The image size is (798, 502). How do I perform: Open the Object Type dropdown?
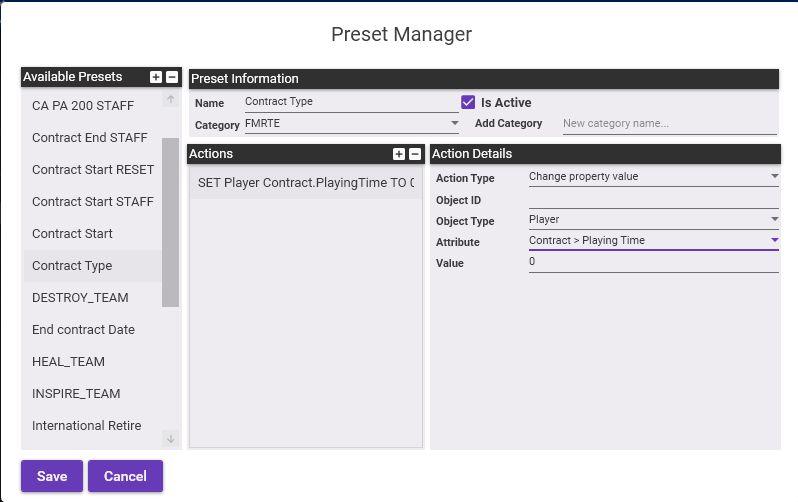(x=653, y=219)
